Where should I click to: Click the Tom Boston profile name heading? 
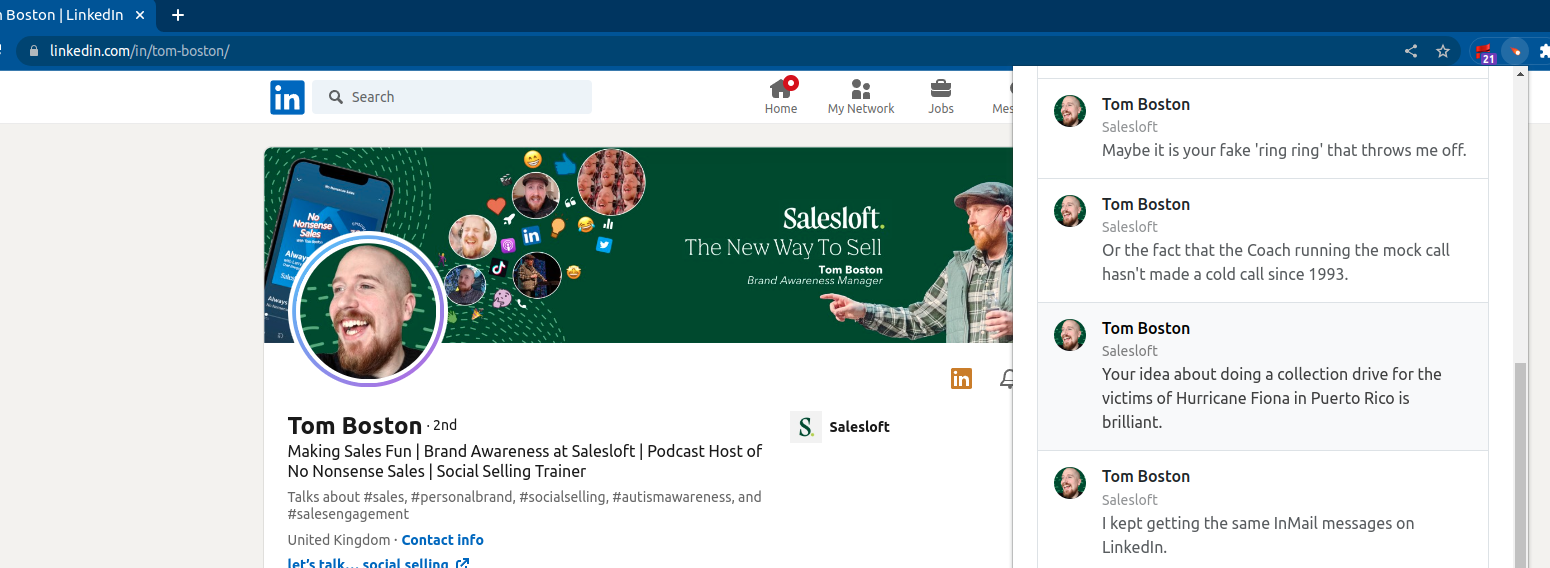coord(355,425)
